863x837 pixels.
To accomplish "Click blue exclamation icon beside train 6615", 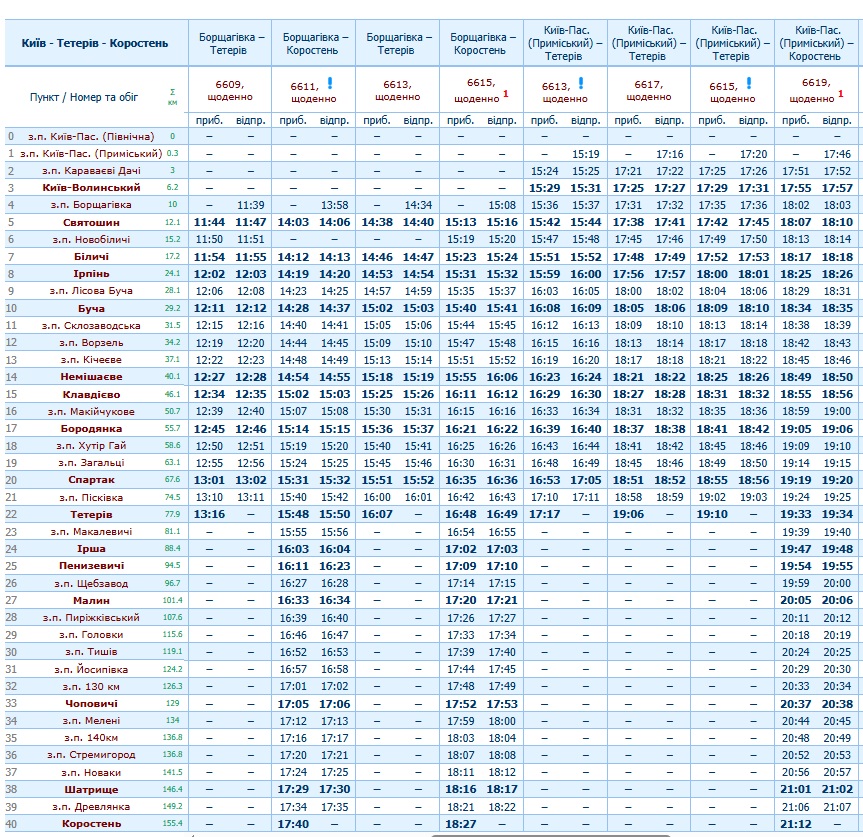I will point(748,83).
